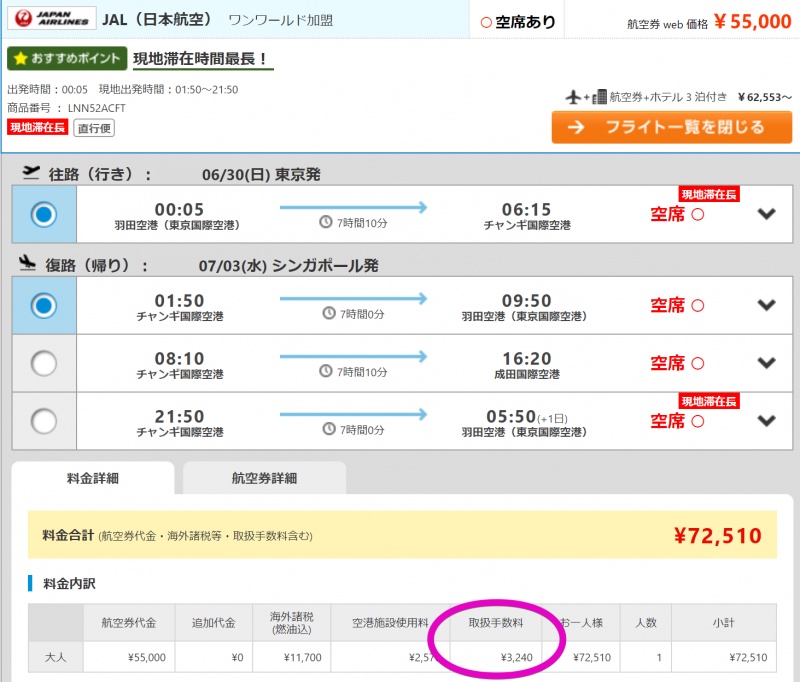Click the landing plane icon beside 復路
The image size is (800, 682).
click(31, 264)
